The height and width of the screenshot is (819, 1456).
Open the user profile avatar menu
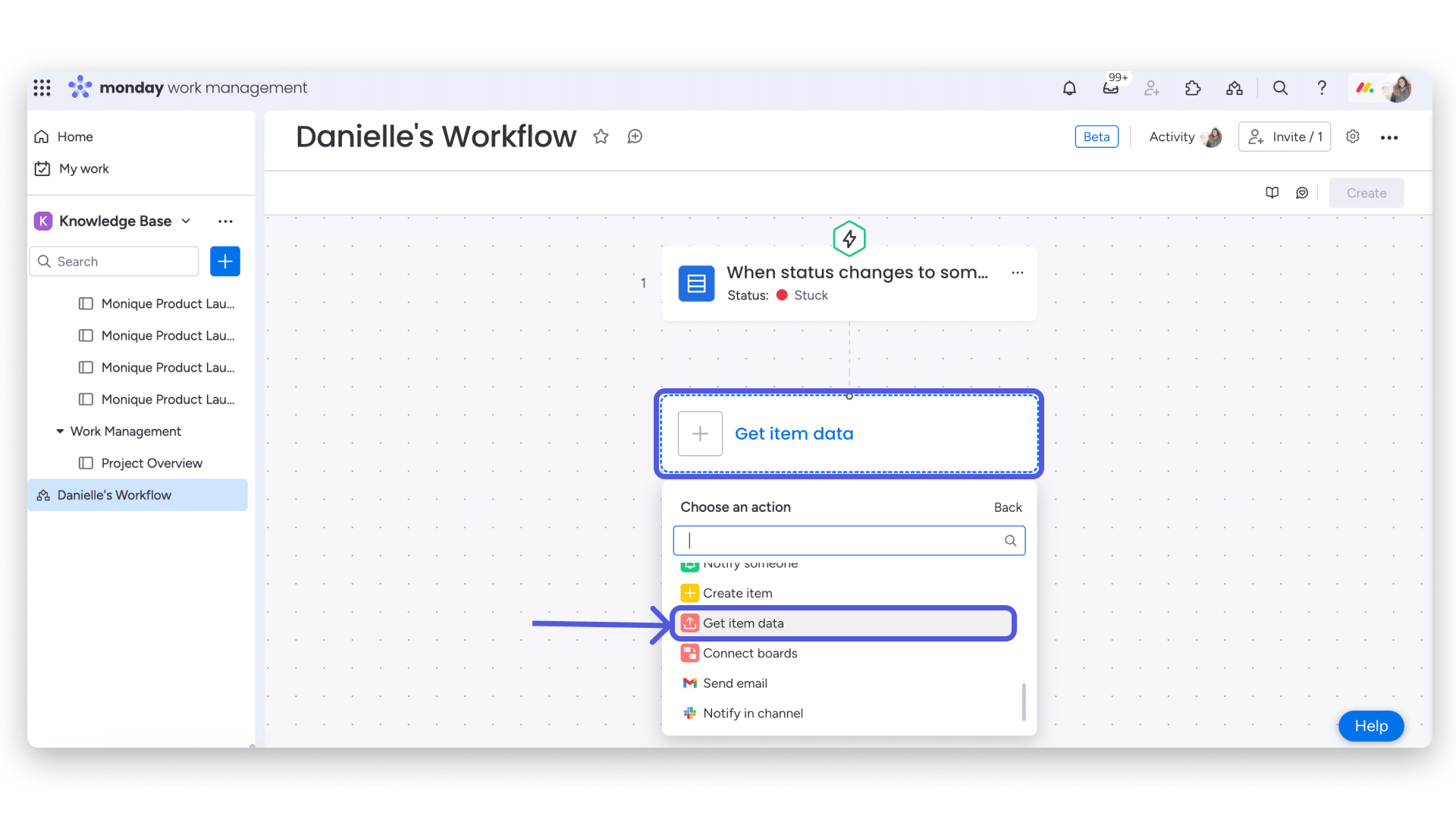point(1398,88)
